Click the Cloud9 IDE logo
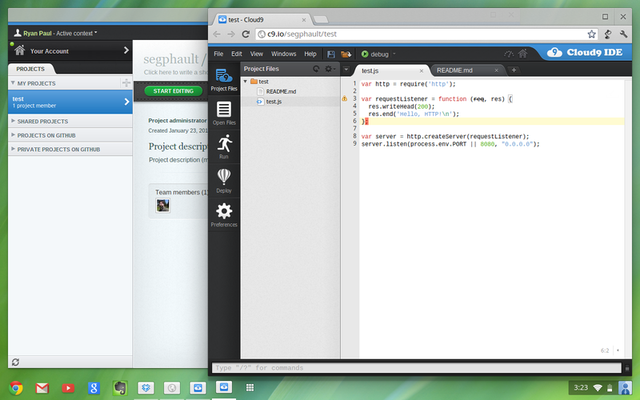The width and height of the screenshot is (640, 400). 586,52
